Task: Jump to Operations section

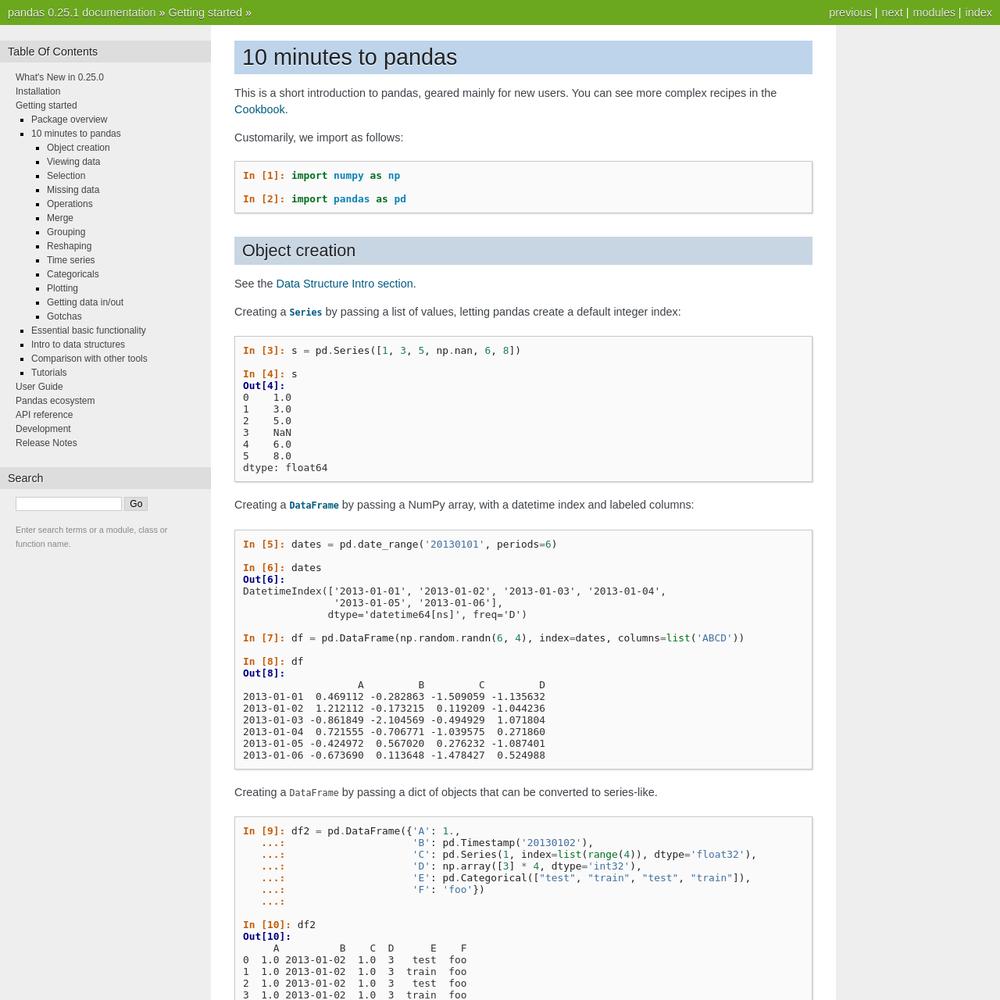Action: (70, 203)
